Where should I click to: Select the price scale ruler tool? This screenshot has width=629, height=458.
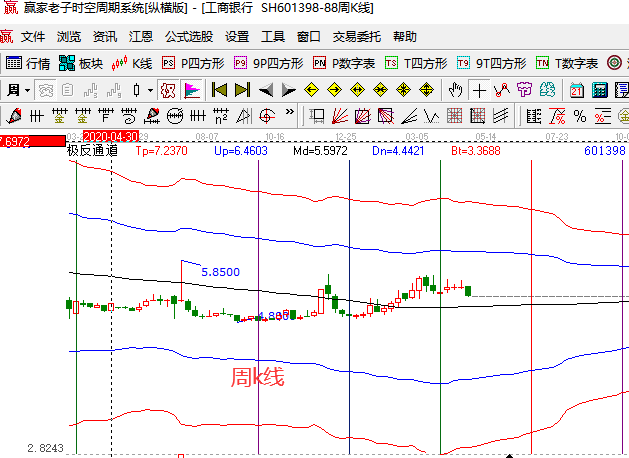(x=534, y=116)
